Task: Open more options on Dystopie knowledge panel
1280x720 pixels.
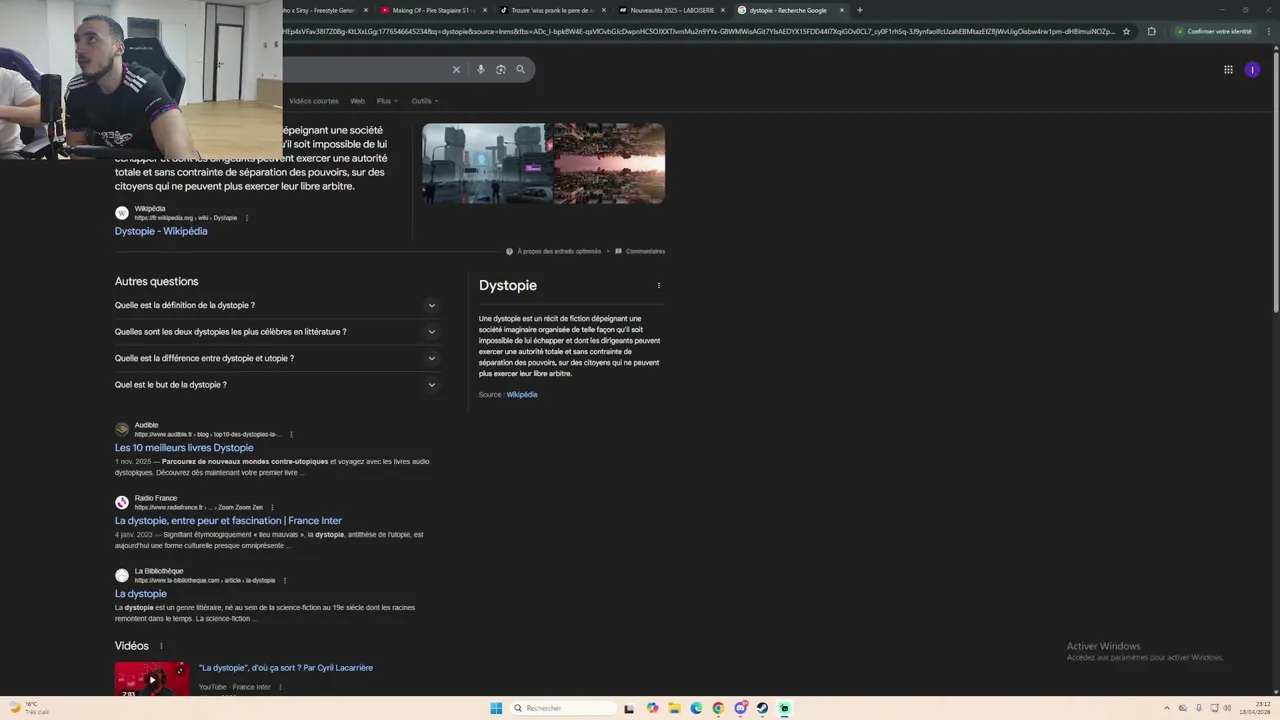Action: [x=658, y=285]
